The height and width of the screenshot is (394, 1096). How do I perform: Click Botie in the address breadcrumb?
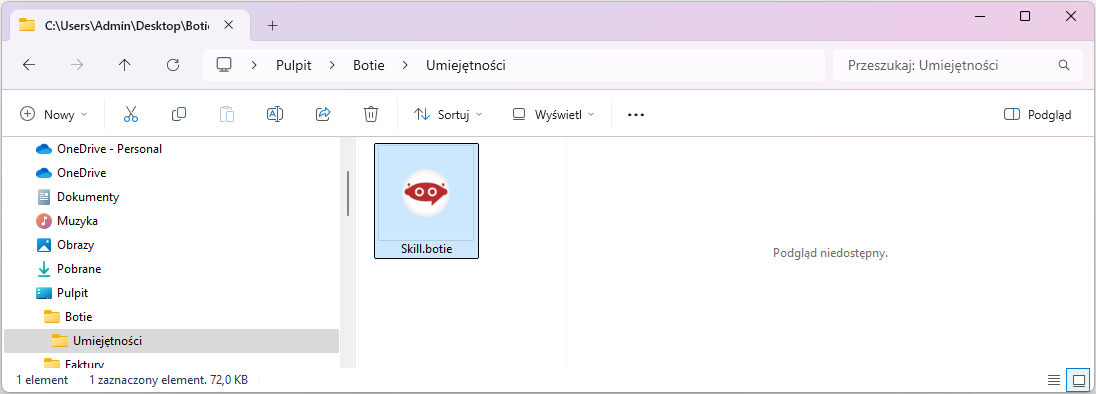tap(368, 65)
